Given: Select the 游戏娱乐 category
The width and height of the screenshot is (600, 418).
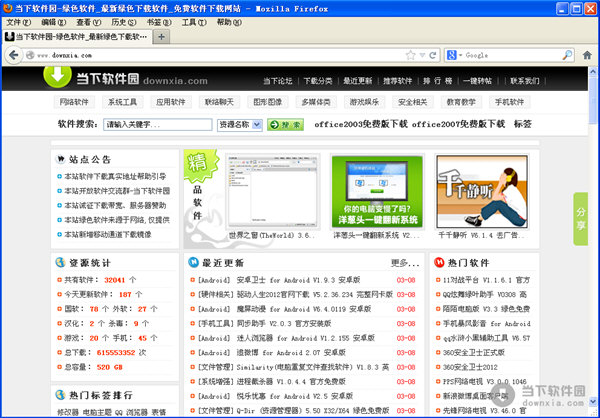Looking at the screenshot, I should click(364, 102).
